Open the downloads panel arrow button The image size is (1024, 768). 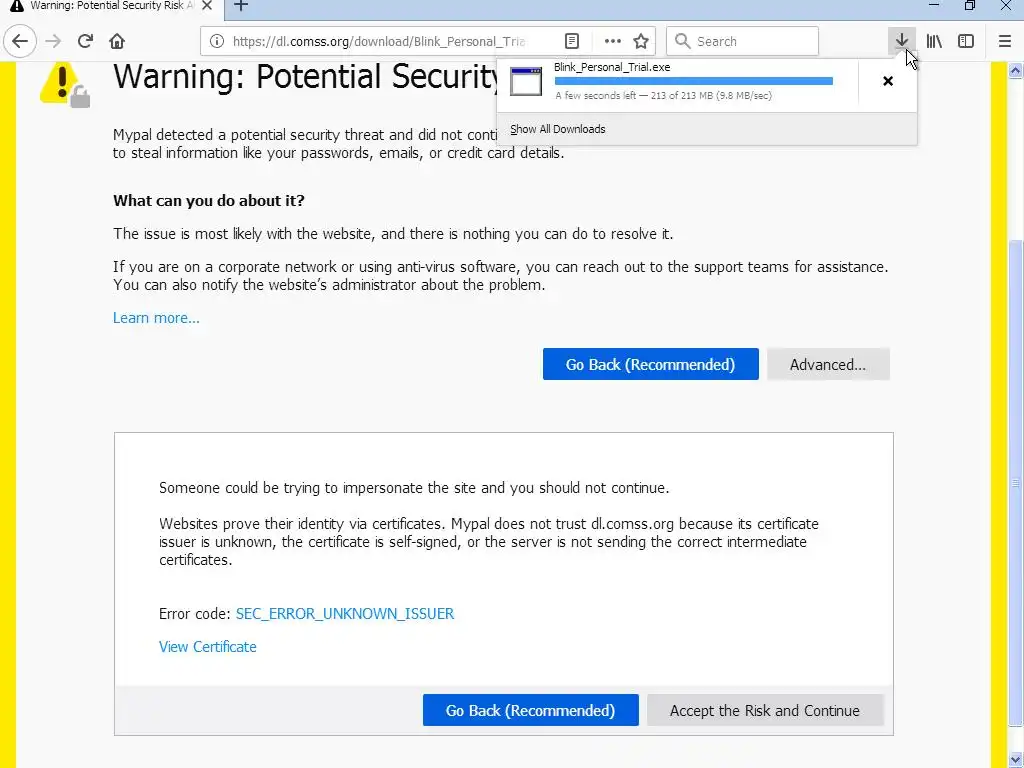901,41
